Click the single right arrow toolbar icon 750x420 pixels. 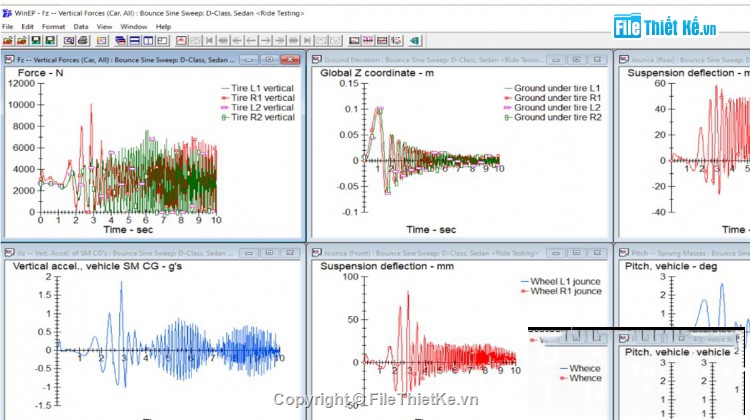[265, 41]
